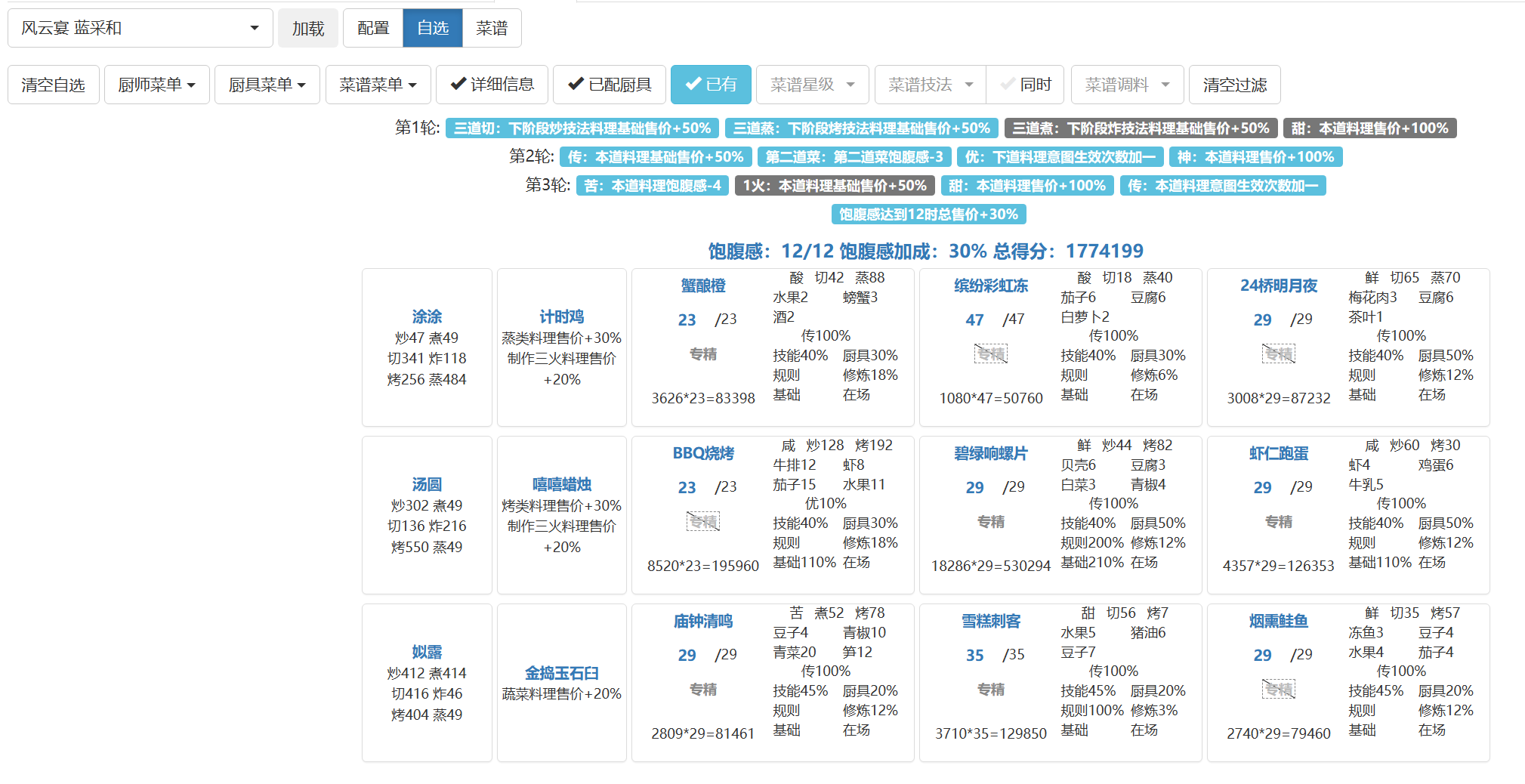Toggle 专精 on 碧绿响螺片 card
Viewport: 1525px width, 784px height.
pyautogui.click(x=991, y=522)
